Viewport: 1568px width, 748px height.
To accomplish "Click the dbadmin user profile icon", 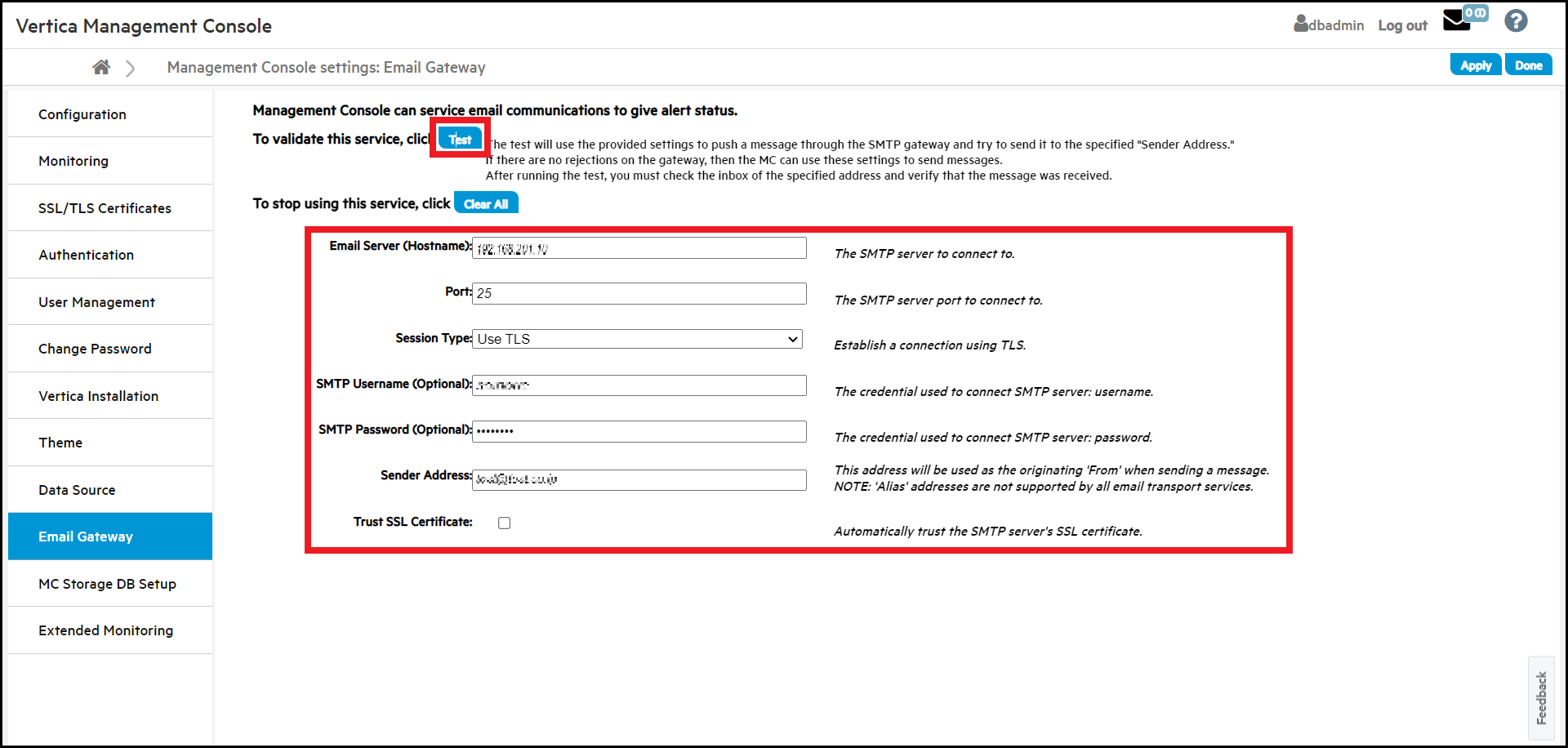I will coord(1301,24).
